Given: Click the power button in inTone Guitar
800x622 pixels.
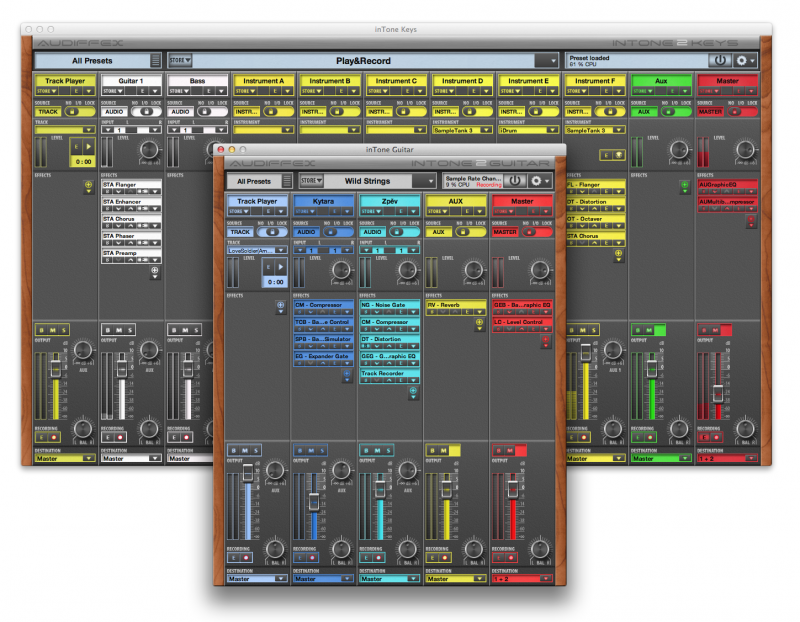Looking at the screenshot, I should pyautogui.click(x=515, y=181).
